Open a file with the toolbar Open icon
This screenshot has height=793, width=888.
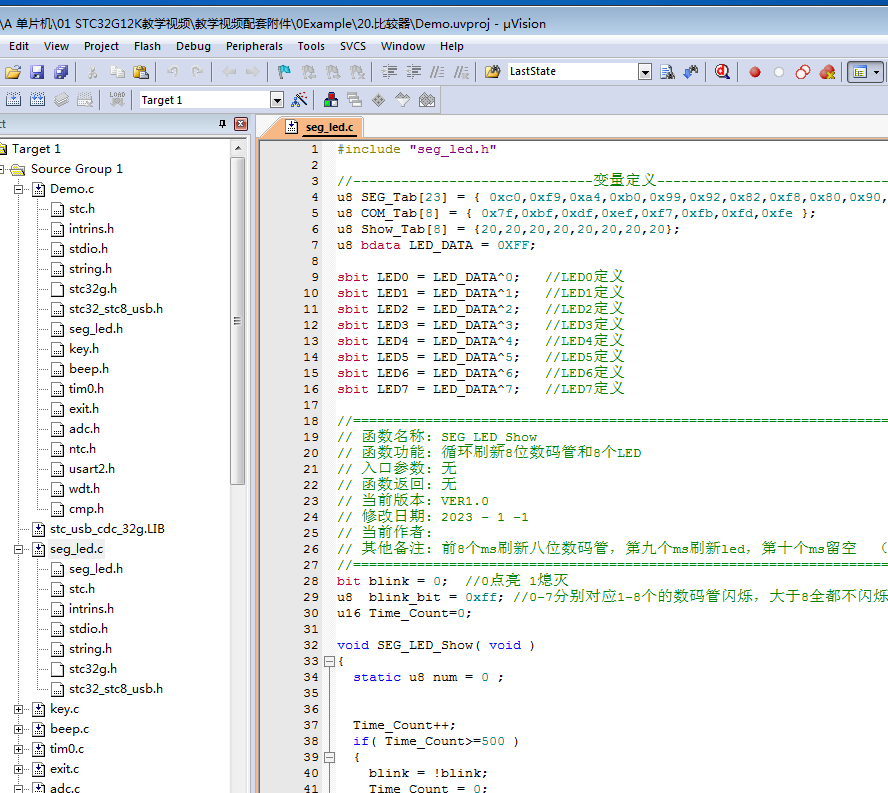pos(13,72)
